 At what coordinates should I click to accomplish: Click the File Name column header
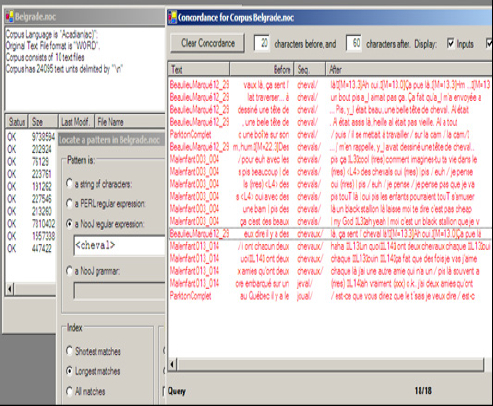point(130,122)
